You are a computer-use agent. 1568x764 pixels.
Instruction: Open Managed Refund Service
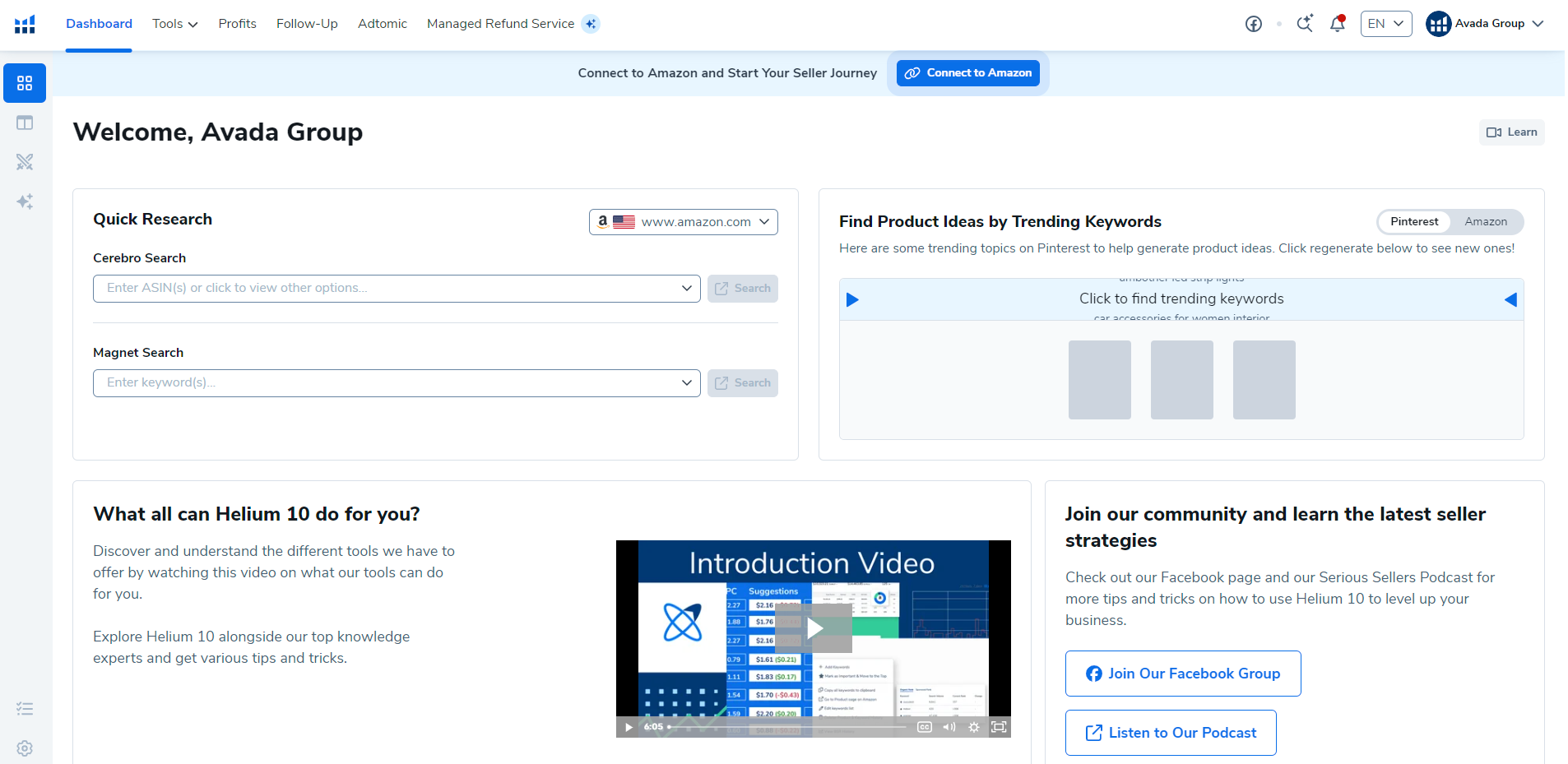(x=500, y=24)
